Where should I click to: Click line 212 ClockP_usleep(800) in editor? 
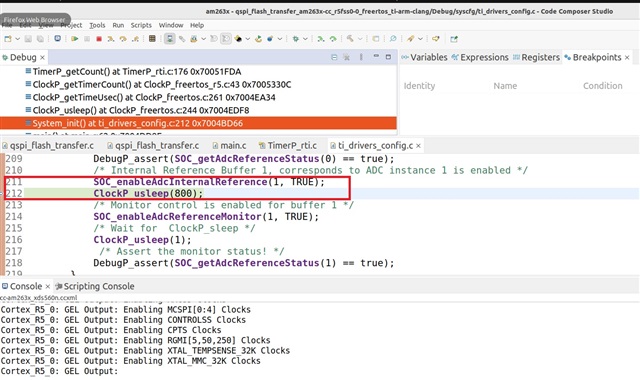click(x=148, y=193)
